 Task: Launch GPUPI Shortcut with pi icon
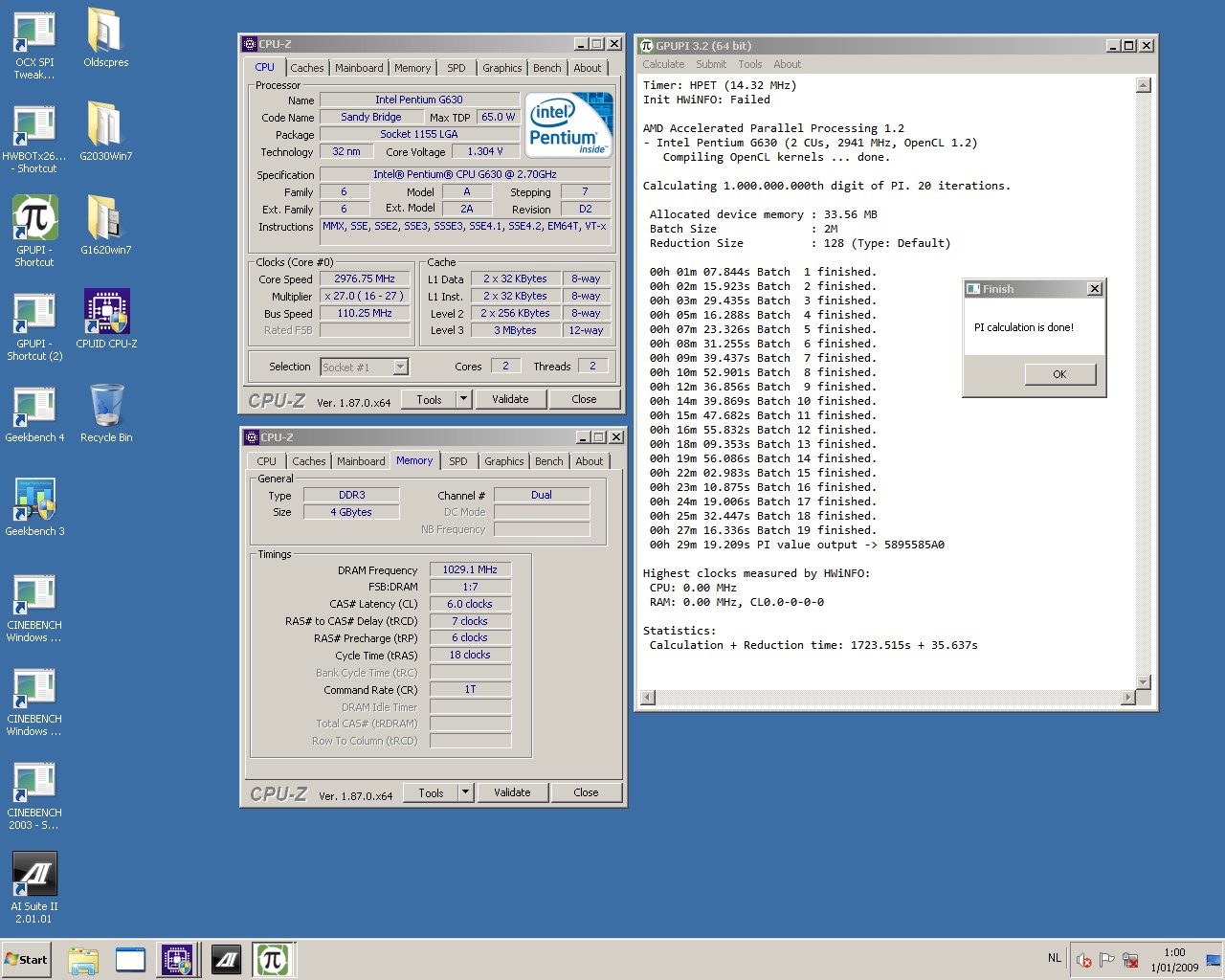(34, 231)
